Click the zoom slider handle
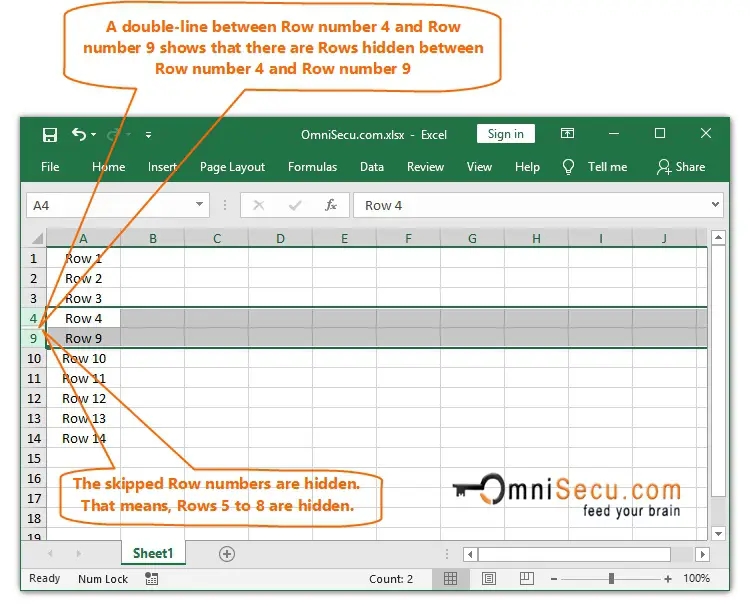This screenshot has width=750, height=610. (x=611, y=578)
